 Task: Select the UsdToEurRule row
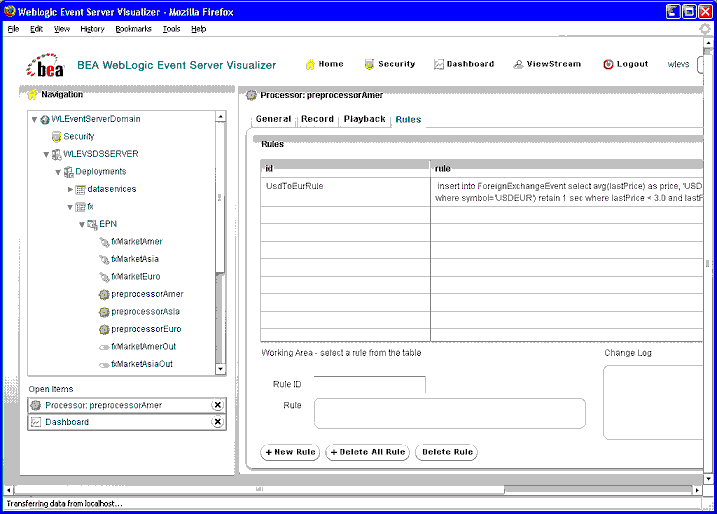point(482,192)
